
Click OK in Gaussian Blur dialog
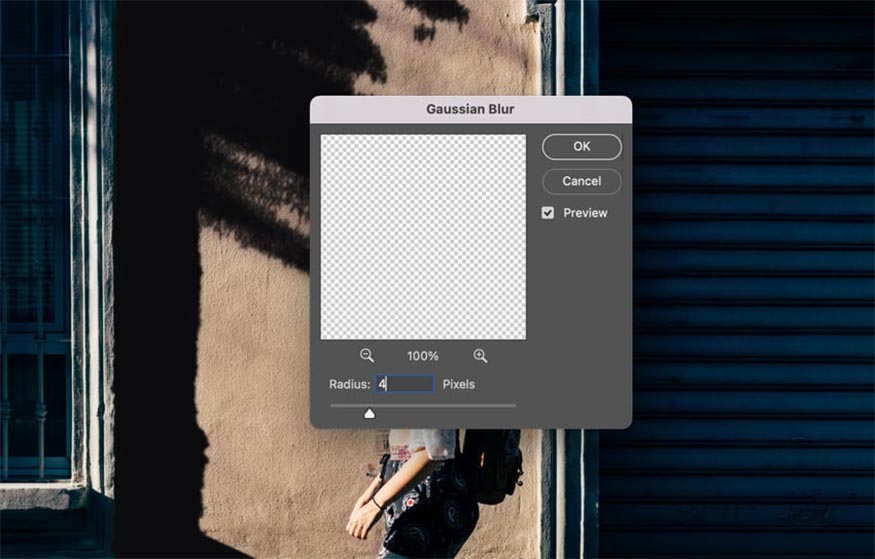581,147
